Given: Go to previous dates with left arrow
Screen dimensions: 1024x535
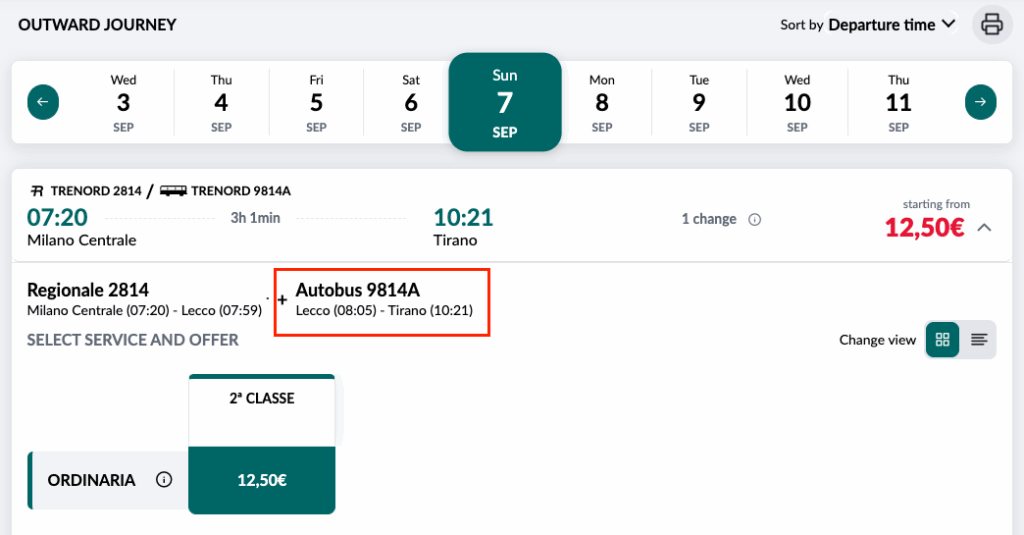Looking at the screenshot, I should (x=43, y=102).
